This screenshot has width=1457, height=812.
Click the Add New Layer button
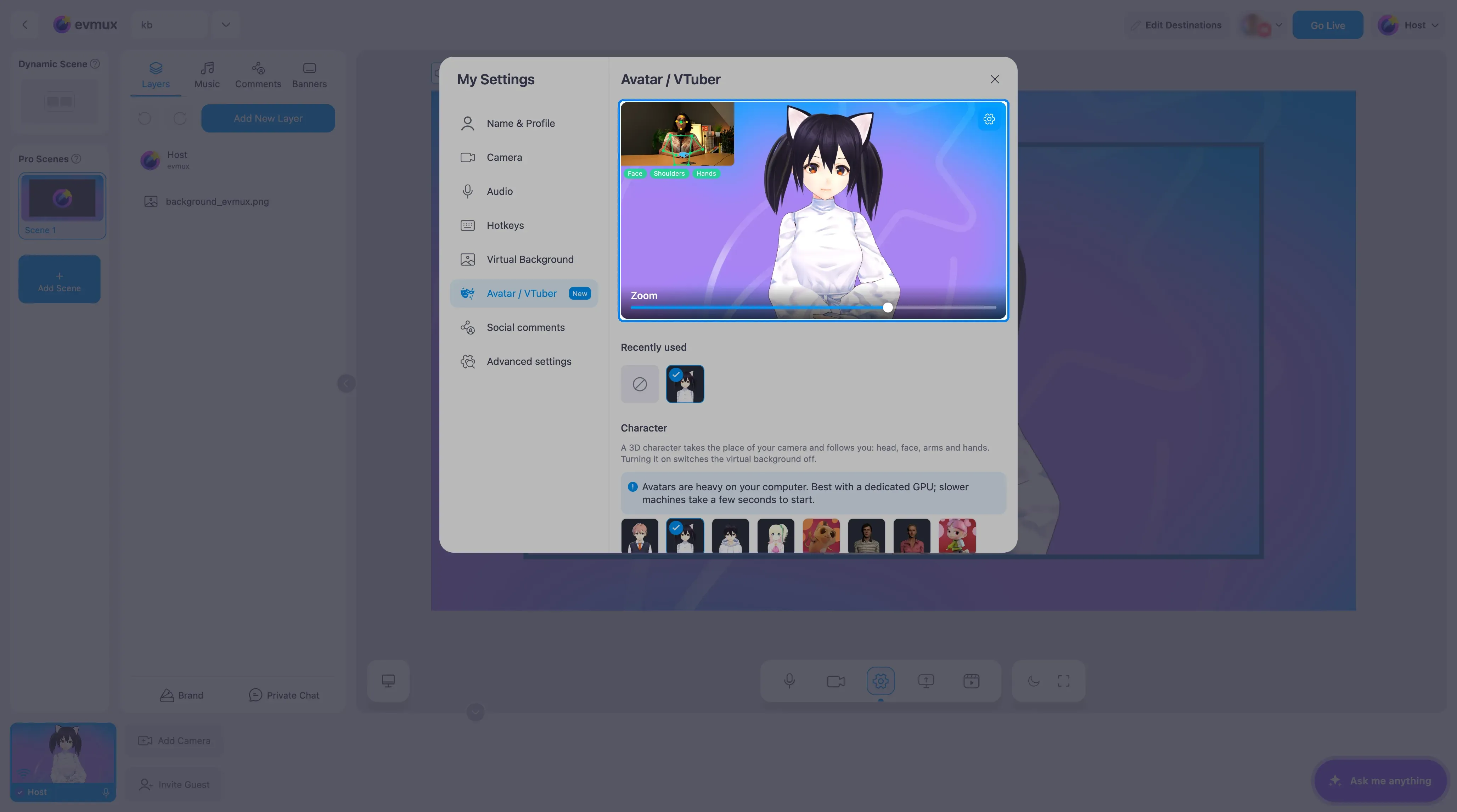[x=268, y=118]
